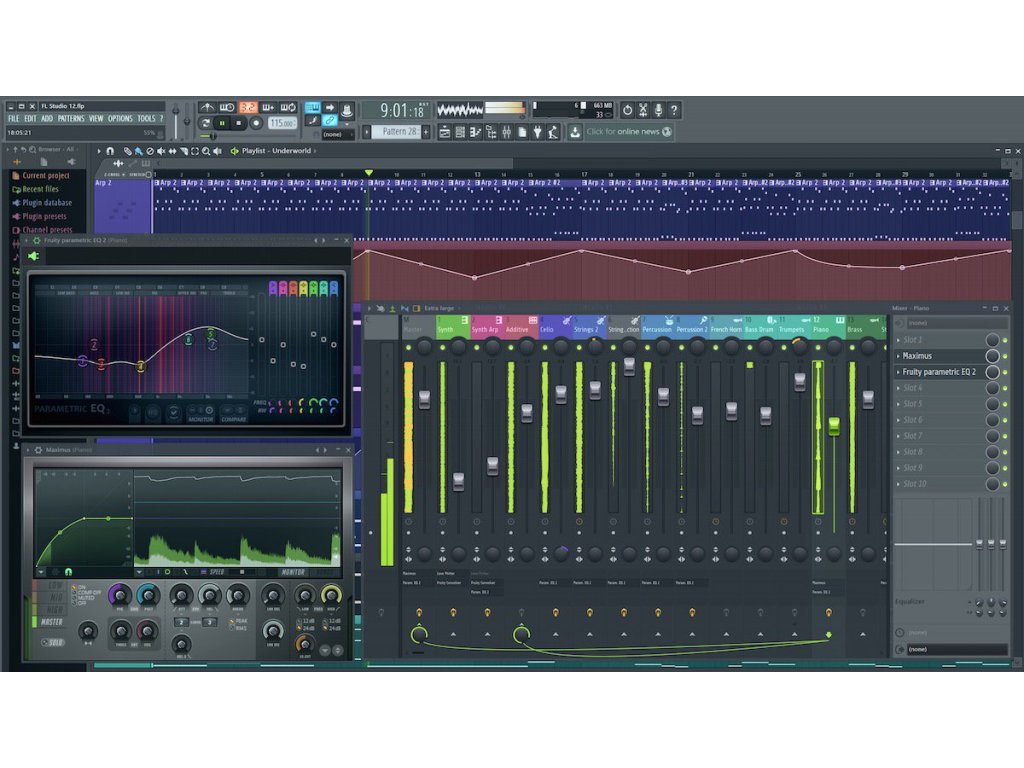Open the OPTIONS menu

click(x=120, y=119)
